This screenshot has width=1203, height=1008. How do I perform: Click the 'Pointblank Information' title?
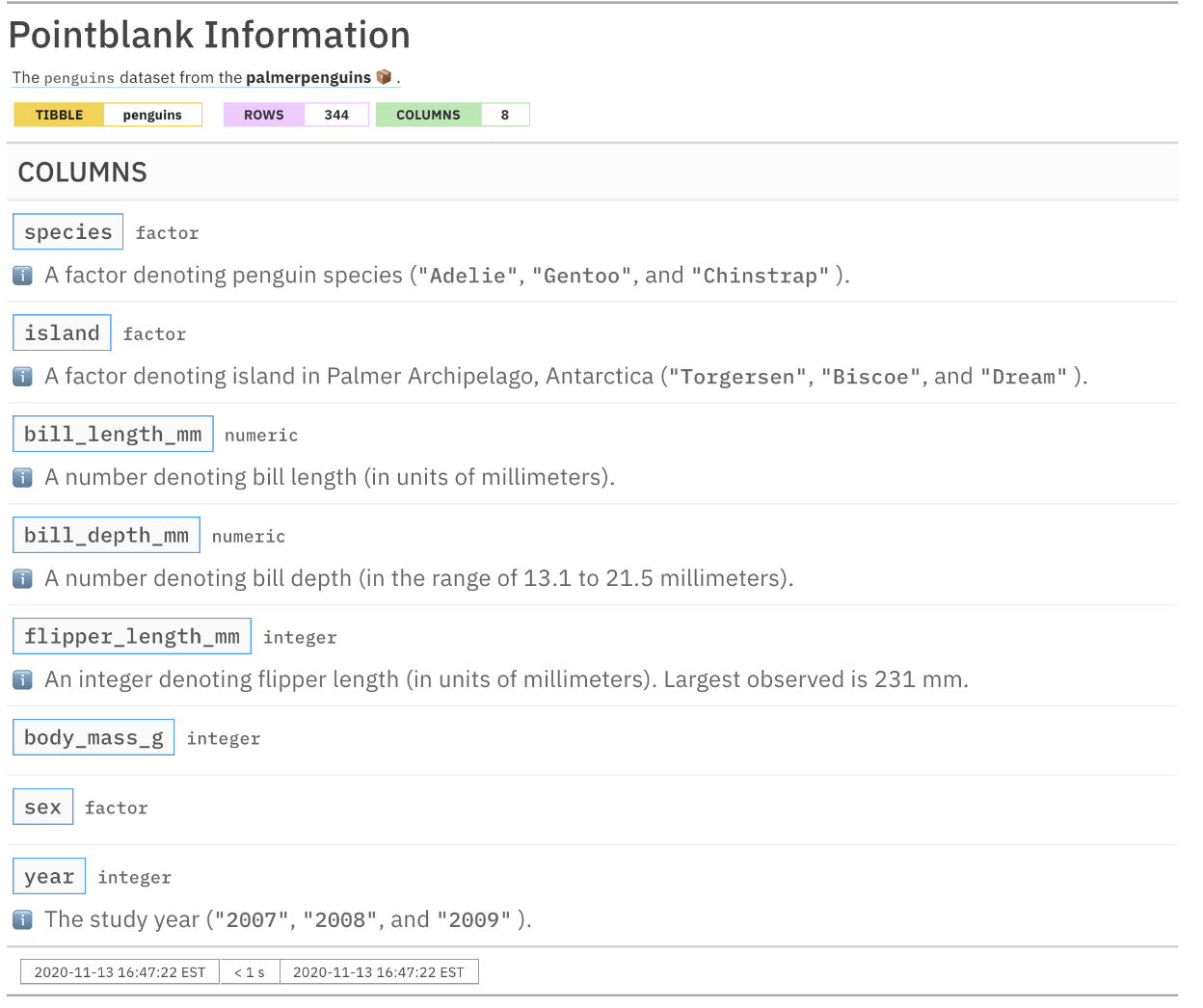coord(209,35)
